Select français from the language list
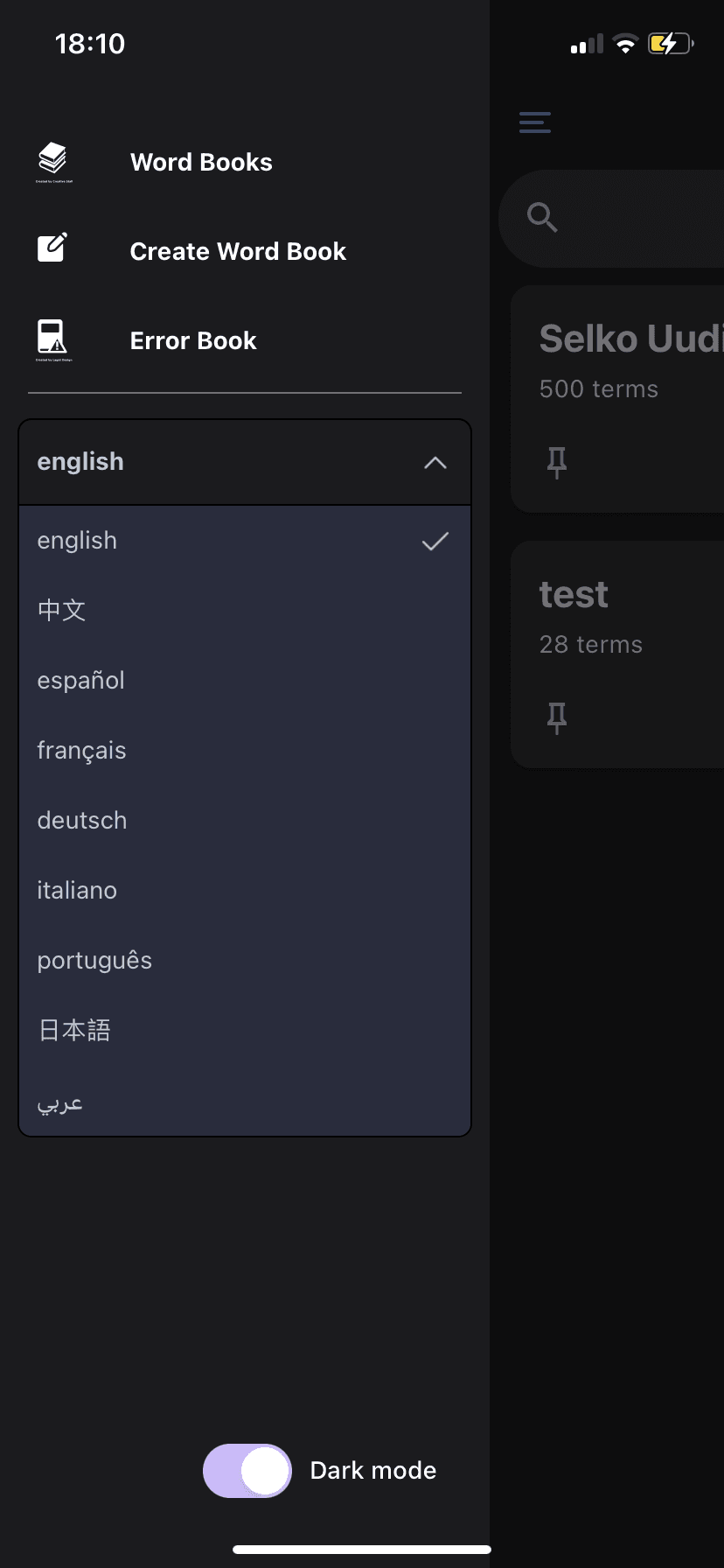This screenshot has width=724, height=1568. pos(81,750)
